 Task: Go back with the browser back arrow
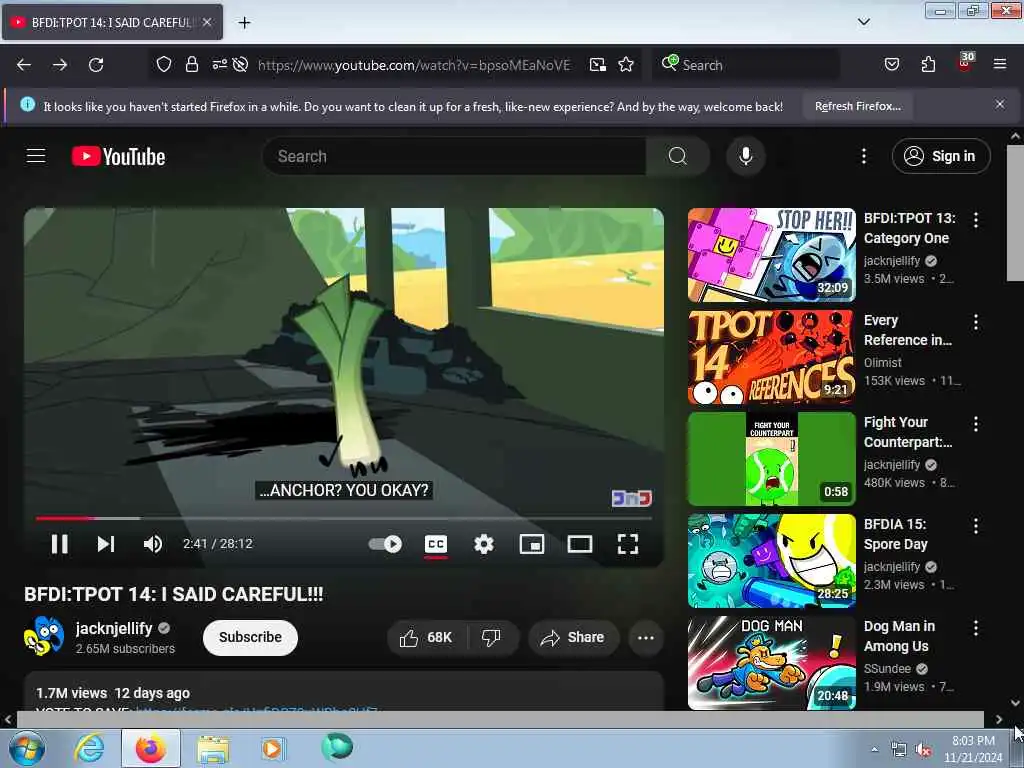[24, 65]
